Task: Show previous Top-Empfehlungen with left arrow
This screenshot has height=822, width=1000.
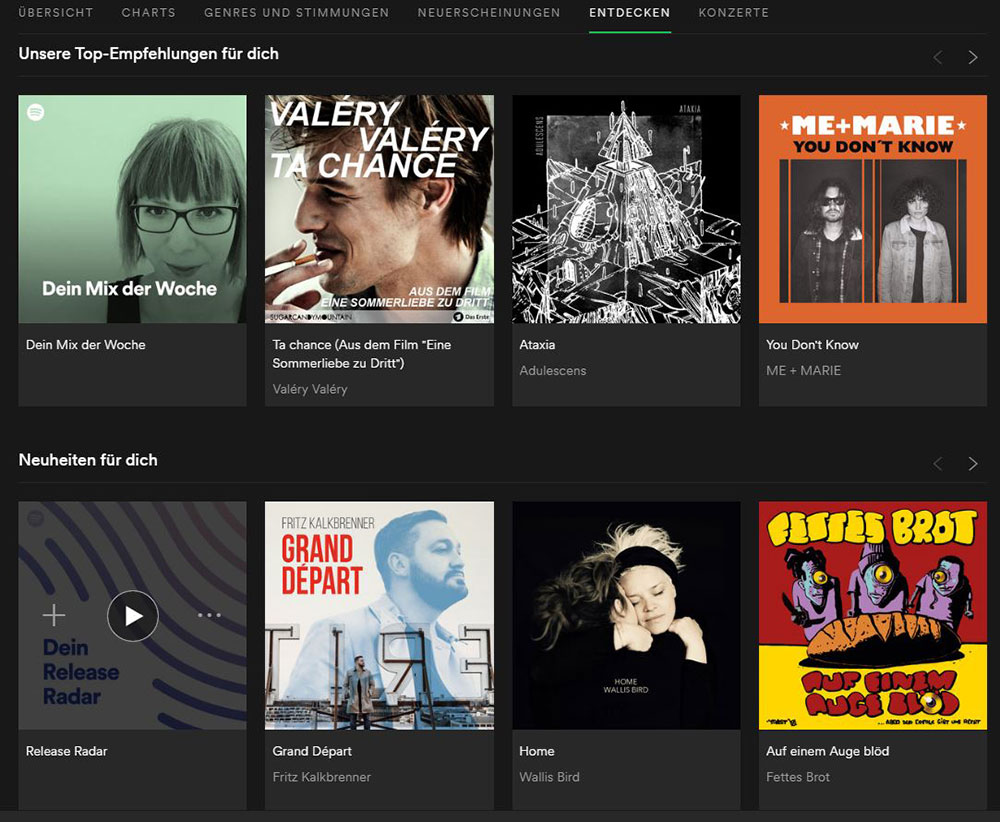Action: pyautogui.click(x=938, y=57)
